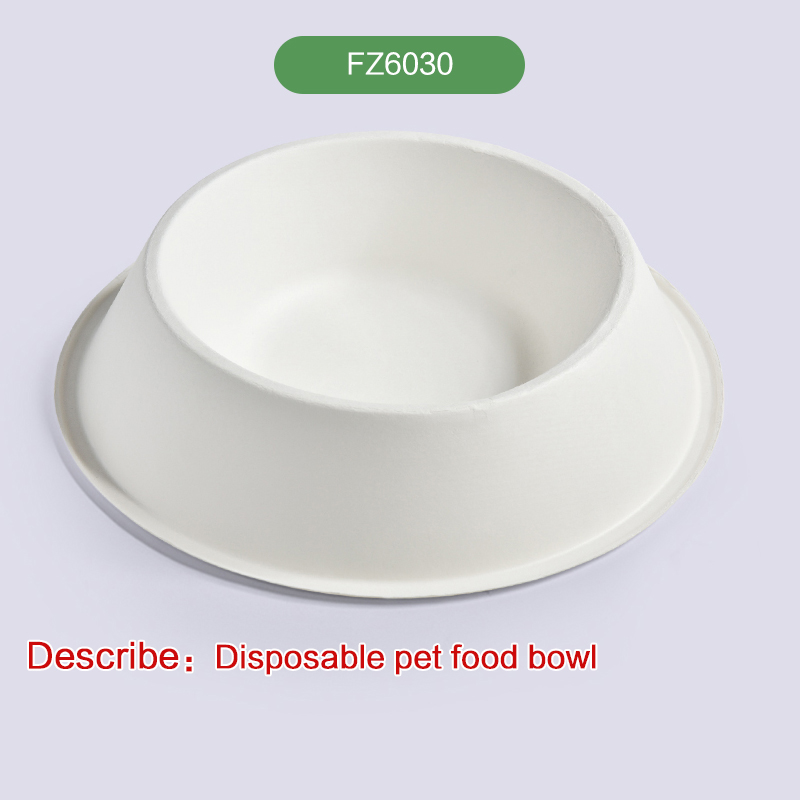Image resolution: width=800 pixels, height=800 pixels.
Task: Click the colon after Describe
Action: click(189, 661)
